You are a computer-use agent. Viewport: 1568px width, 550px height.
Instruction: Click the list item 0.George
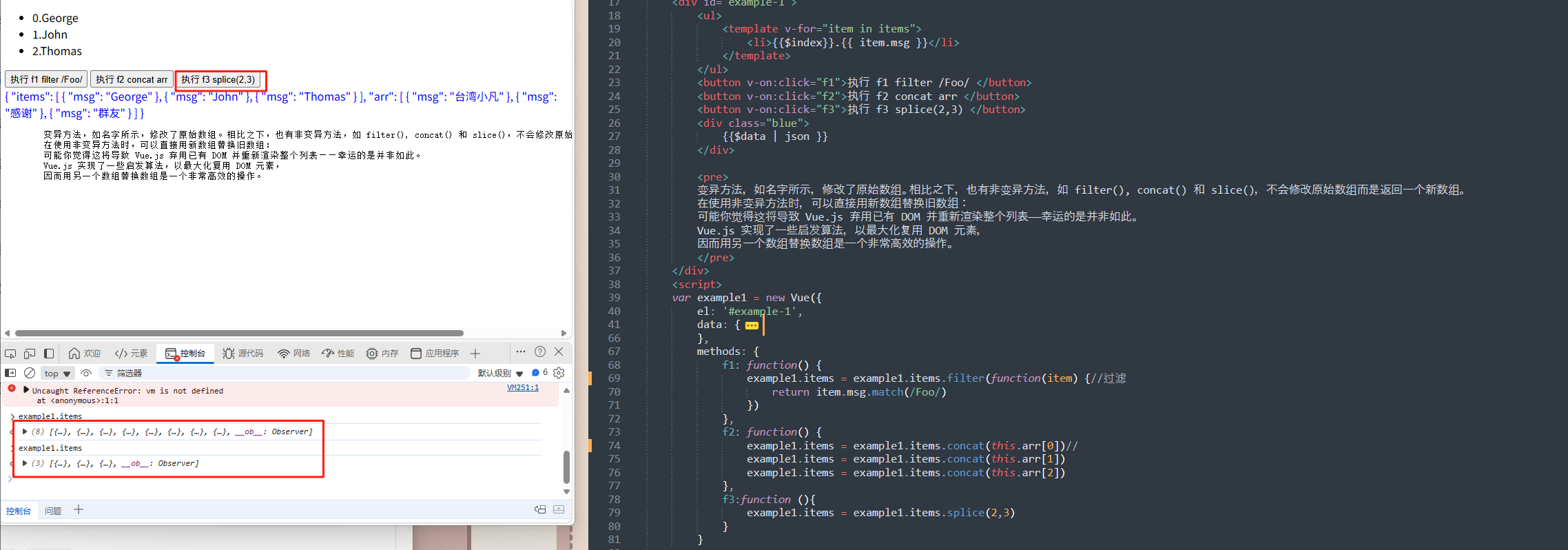click(x=55, y=18)
